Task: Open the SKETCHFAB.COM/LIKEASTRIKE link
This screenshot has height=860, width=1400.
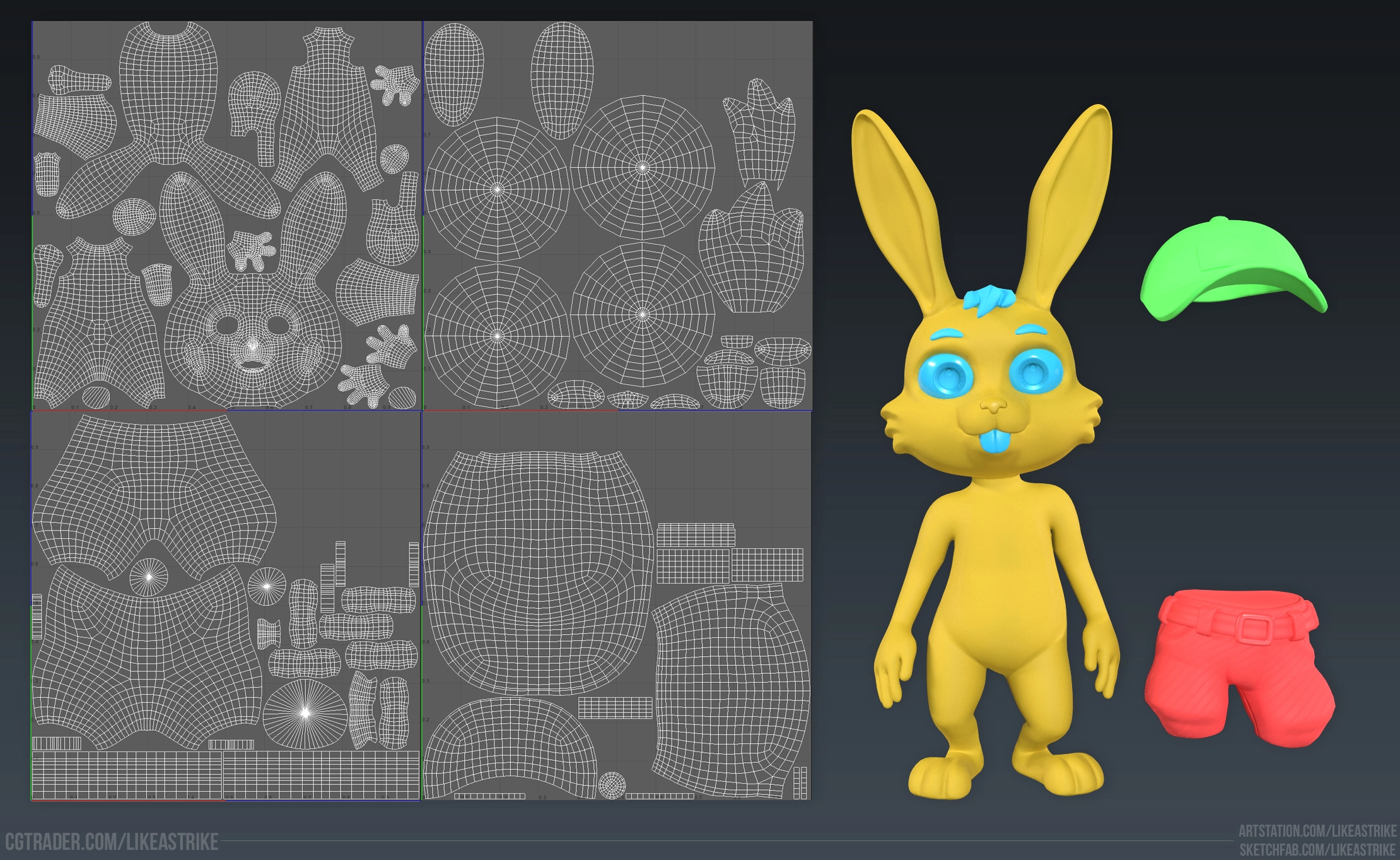Action: pos(1317,849)
